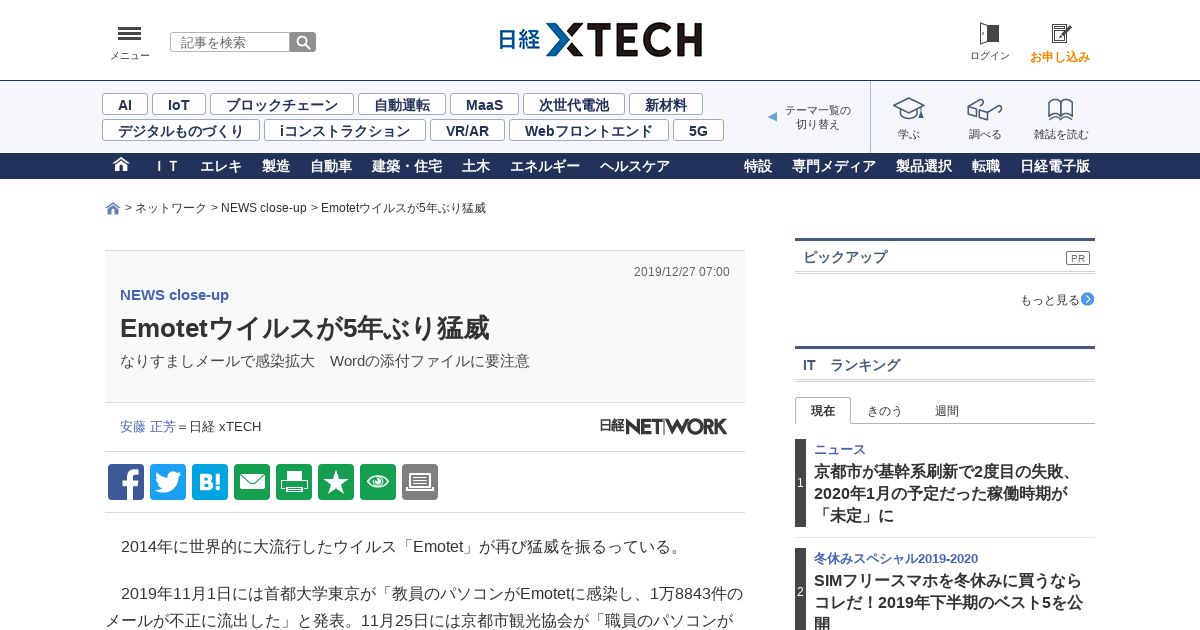Open the 土木 menu item

pyautogui.click(x=476, y=166)
